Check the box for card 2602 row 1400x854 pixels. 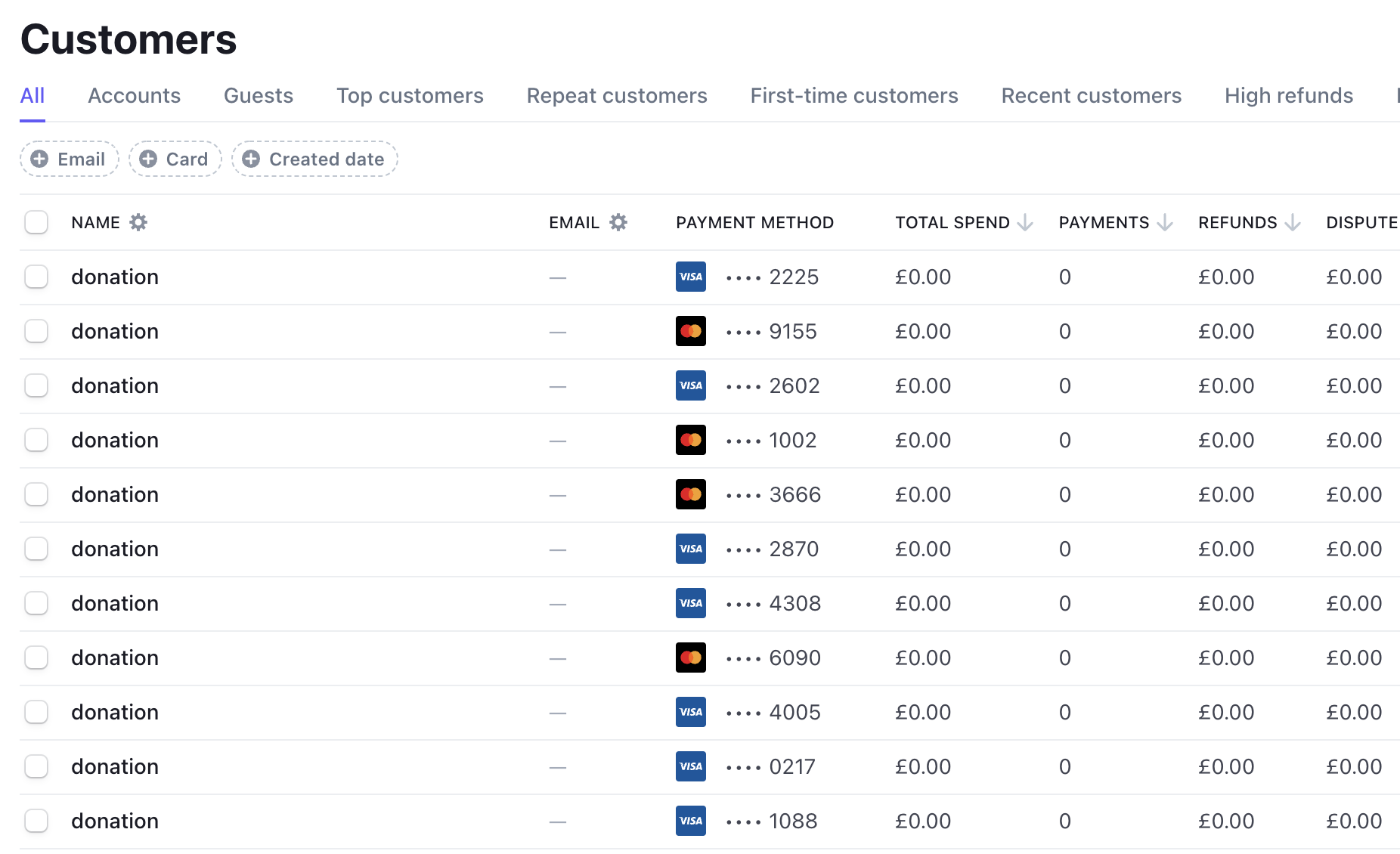(36, 385)
